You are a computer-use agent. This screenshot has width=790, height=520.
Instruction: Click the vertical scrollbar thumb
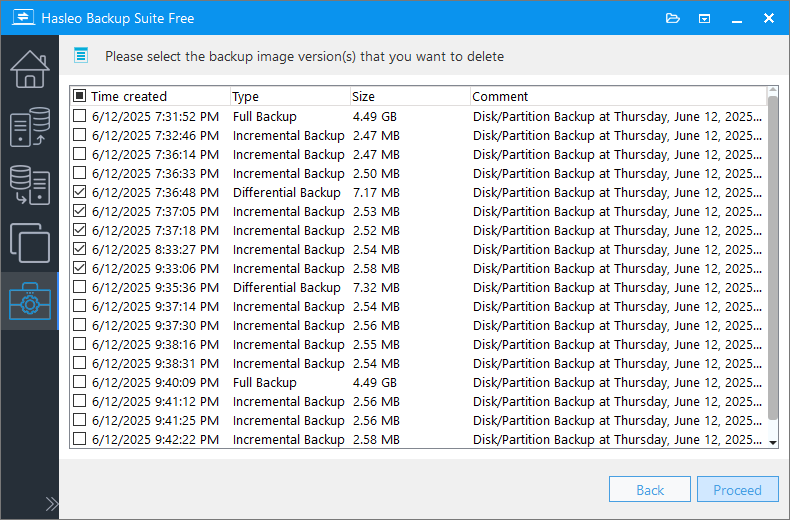773,257
